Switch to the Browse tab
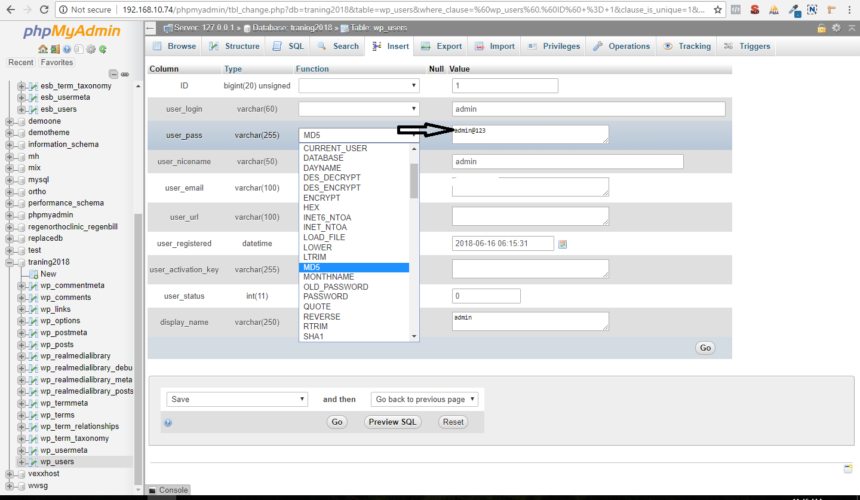This screenshot has width=860, height=500. (174, 46)
